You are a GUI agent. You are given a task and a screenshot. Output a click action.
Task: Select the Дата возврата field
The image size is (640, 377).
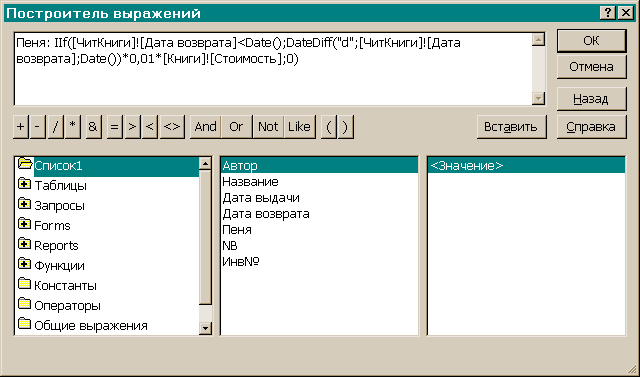(x=319, y=213)
